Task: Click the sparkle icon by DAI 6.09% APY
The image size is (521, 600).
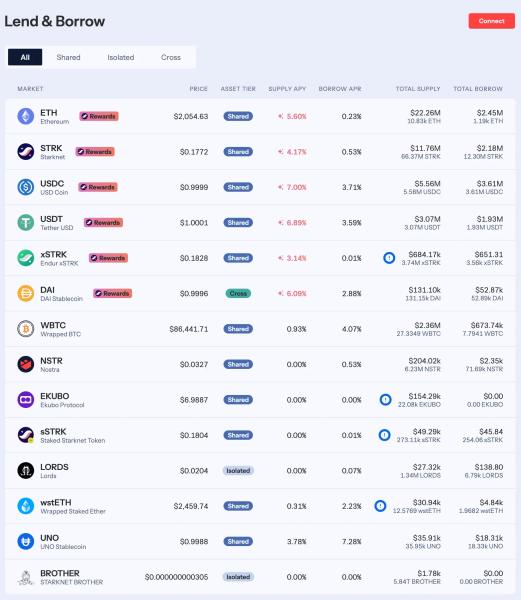Action: point(280,293)
